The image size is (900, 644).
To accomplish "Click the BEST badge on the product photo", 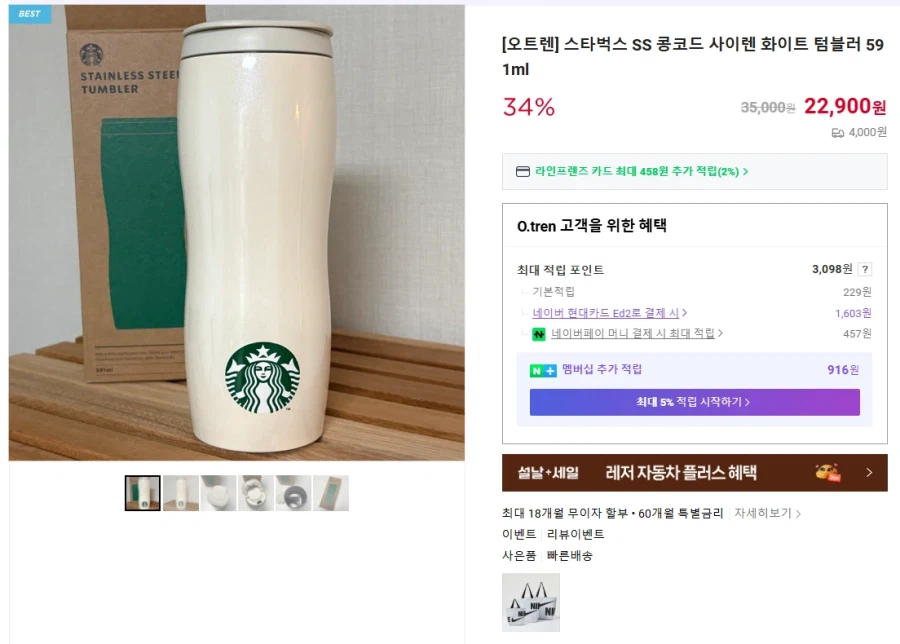I will coord(29,14).
